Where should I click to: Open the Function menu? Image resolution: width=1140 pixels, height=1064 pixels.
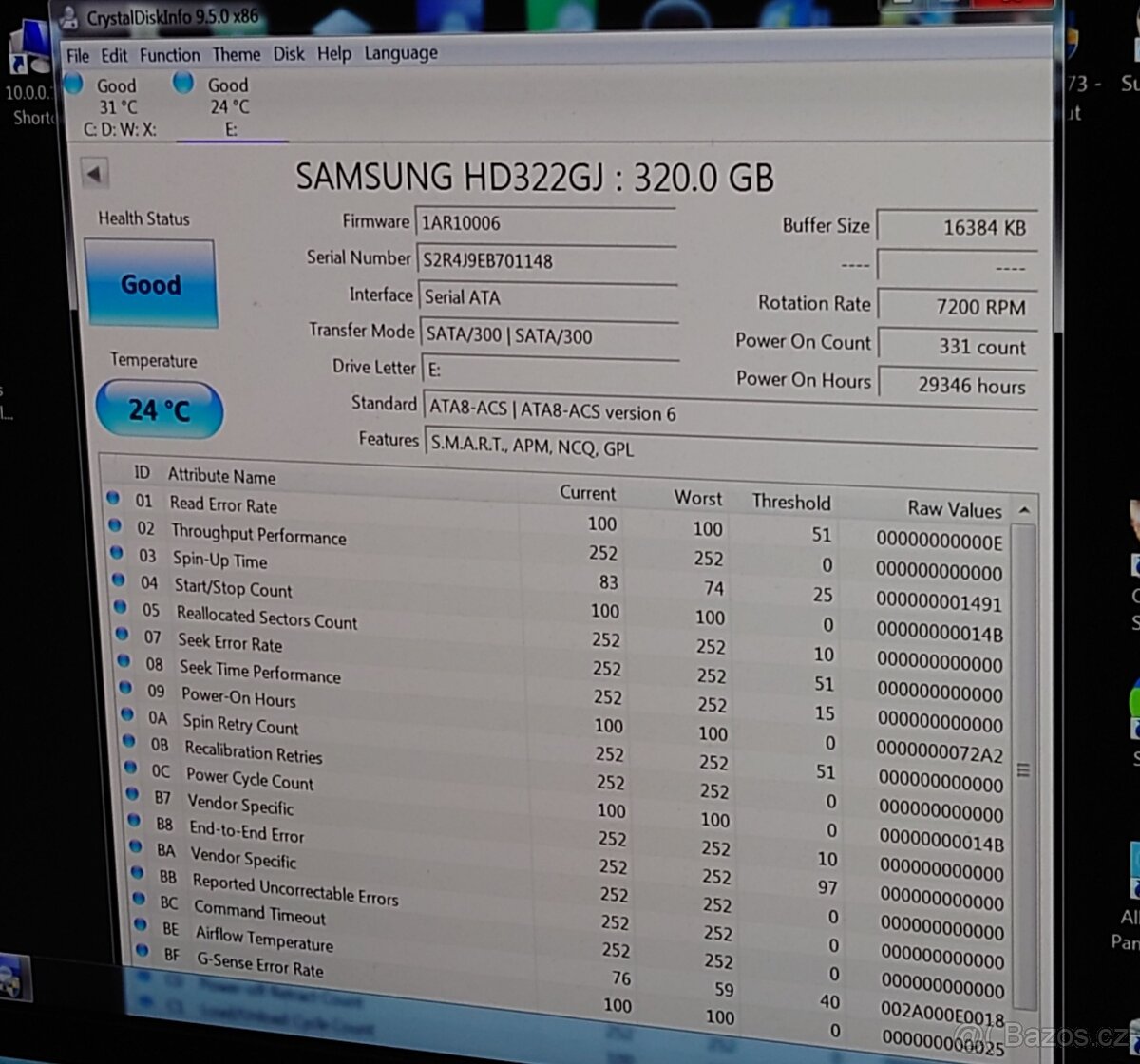coord(169,55)
